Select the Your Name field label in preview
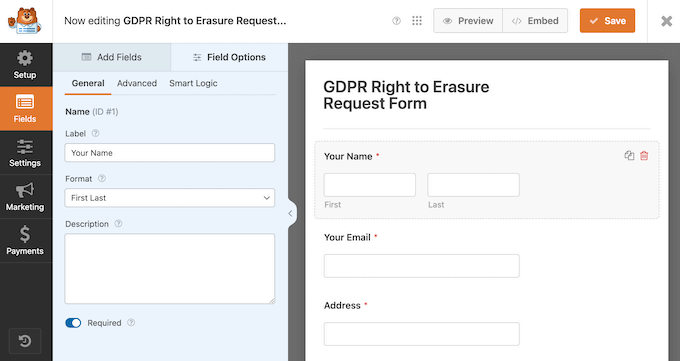 point(348,157)
